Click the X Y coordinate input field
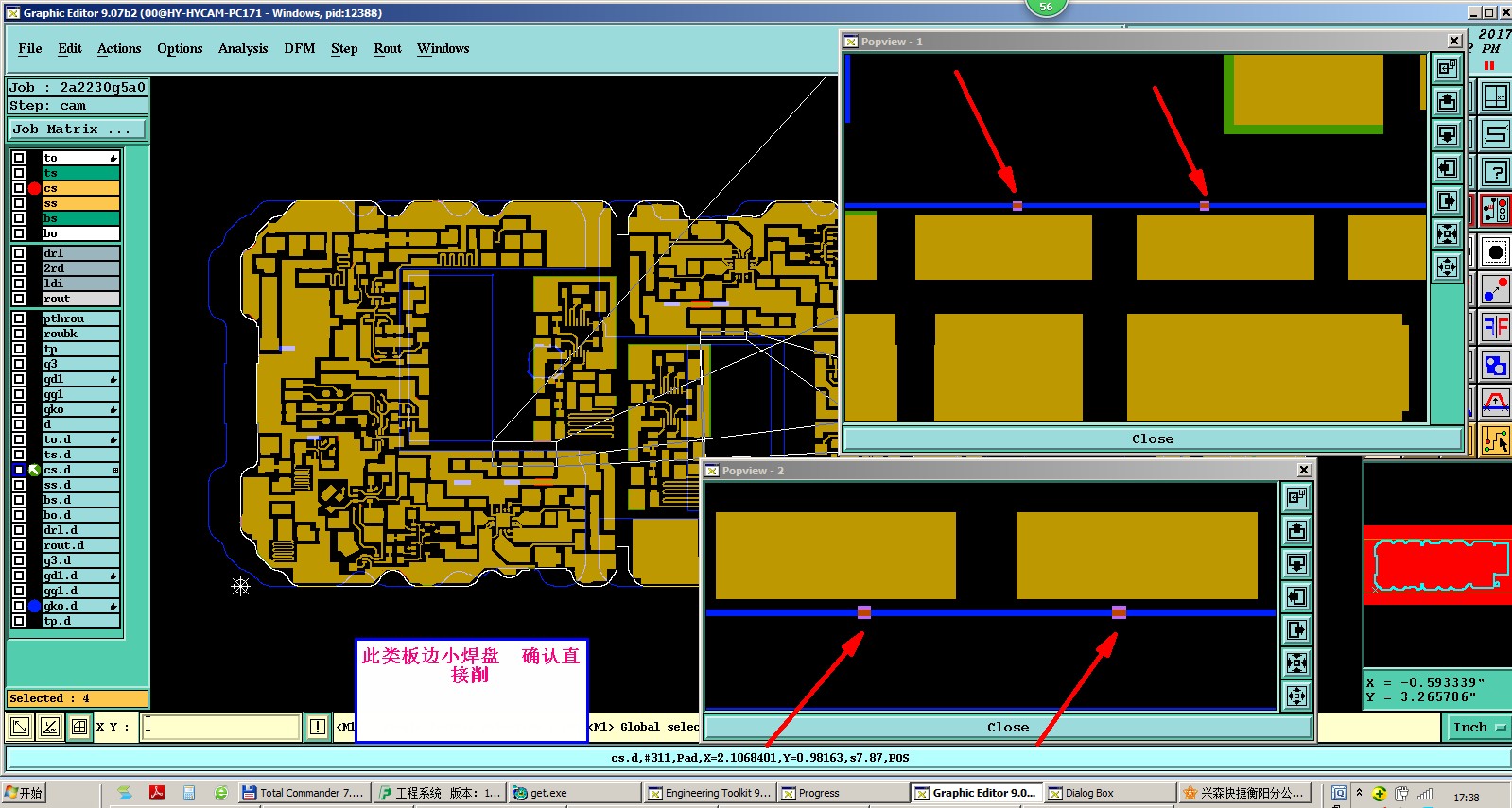This screenshot has width=1512, height=808. click(x=220, y=727)
